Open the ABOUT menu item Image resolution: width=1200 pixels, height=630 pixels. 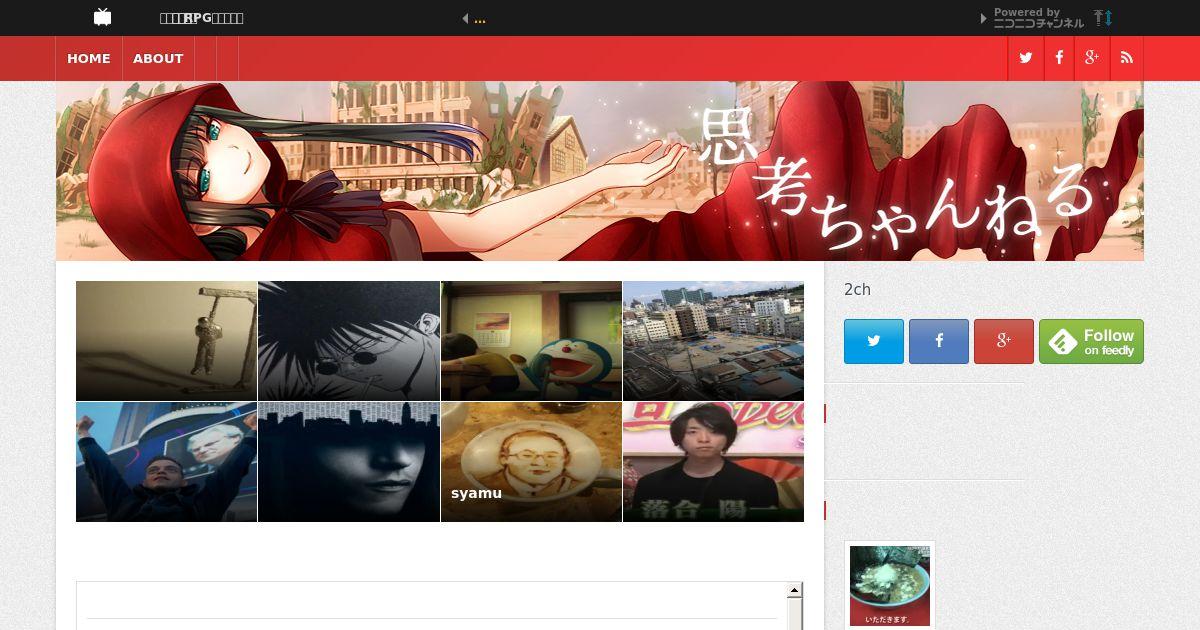point(158,58)
